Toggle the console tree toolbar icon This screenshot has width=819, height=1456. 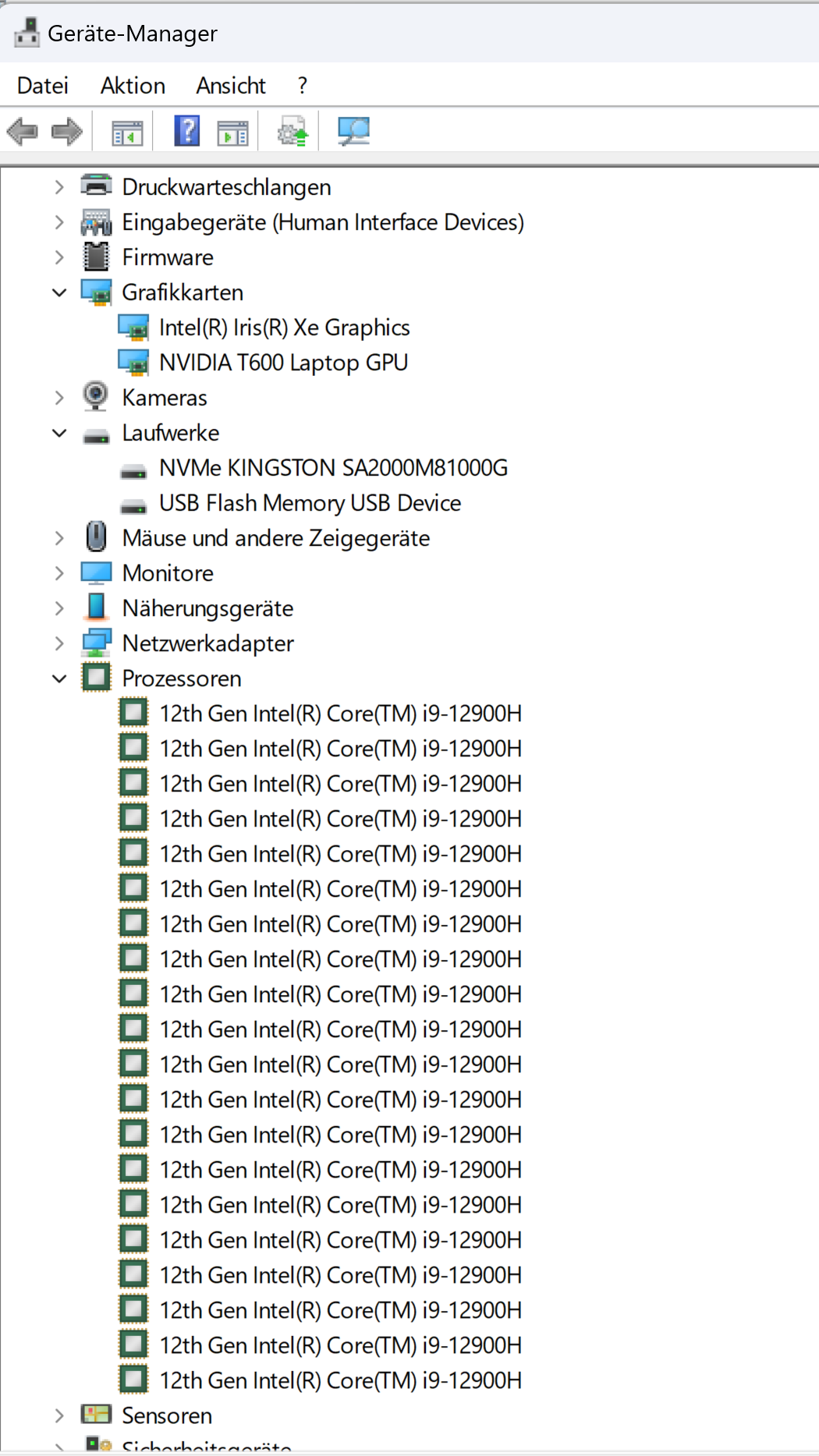pyautogui.click(x=127, y=132)
